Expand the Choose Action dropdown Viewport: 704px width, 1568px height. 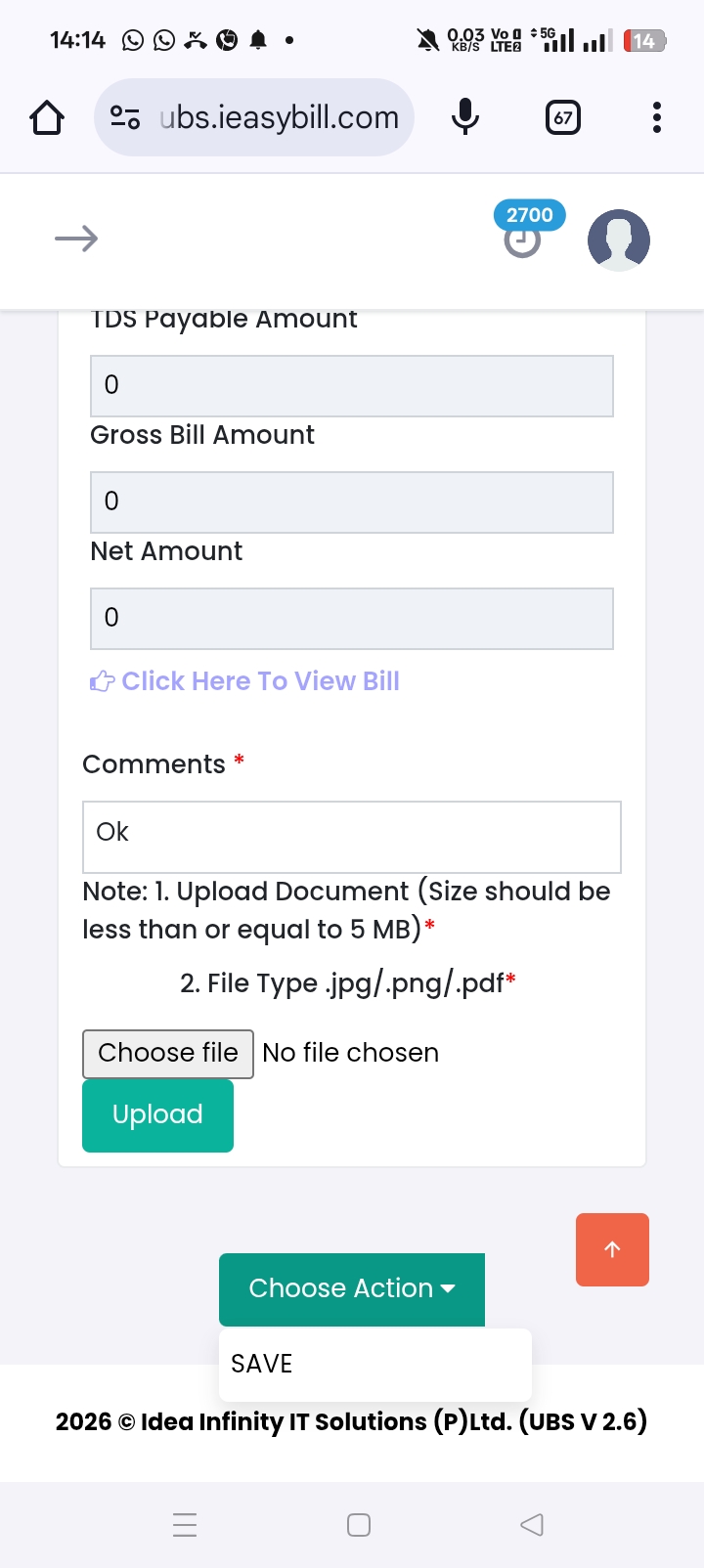(x=352, y=1288)
